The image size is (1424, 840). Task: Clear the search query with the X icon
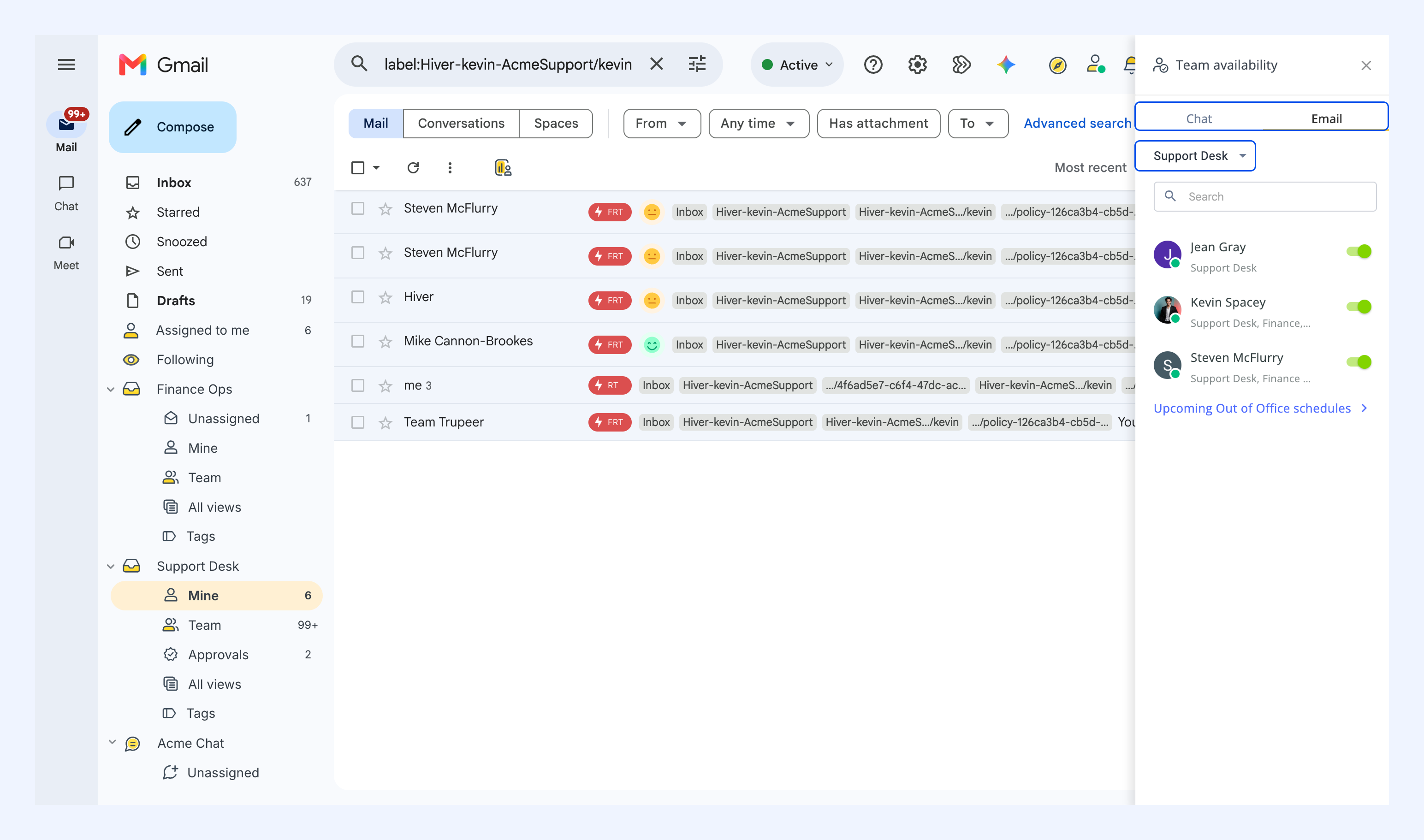(656, 64)
